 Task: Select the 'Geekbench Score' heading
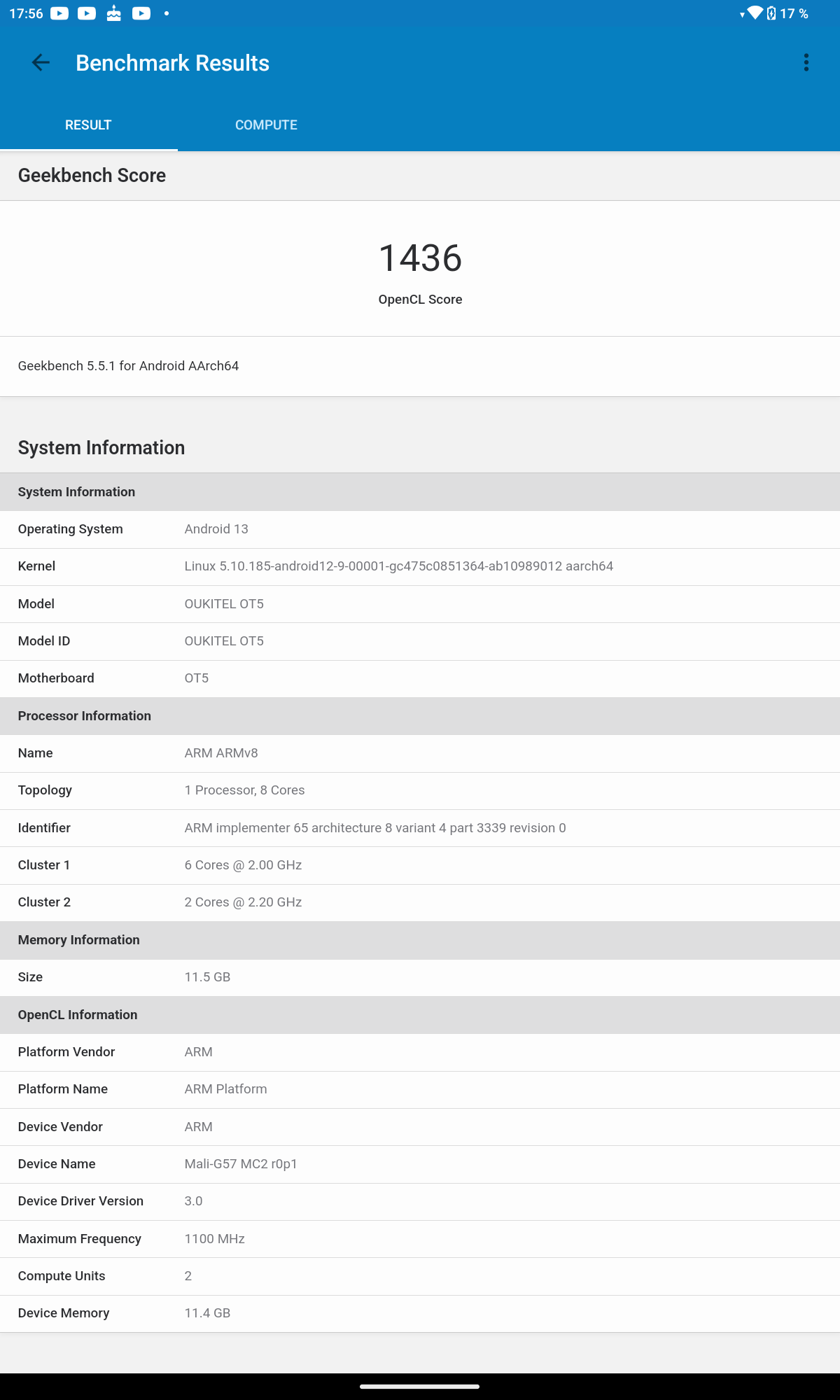pos(92,175)
